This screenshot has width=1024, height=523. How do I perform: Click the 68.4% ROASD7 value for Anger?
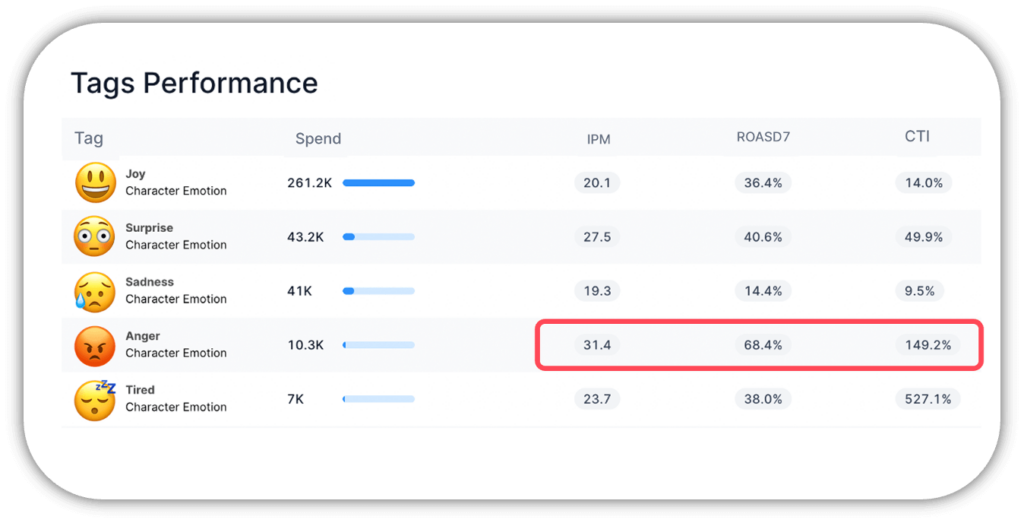(x=763, y=345)
